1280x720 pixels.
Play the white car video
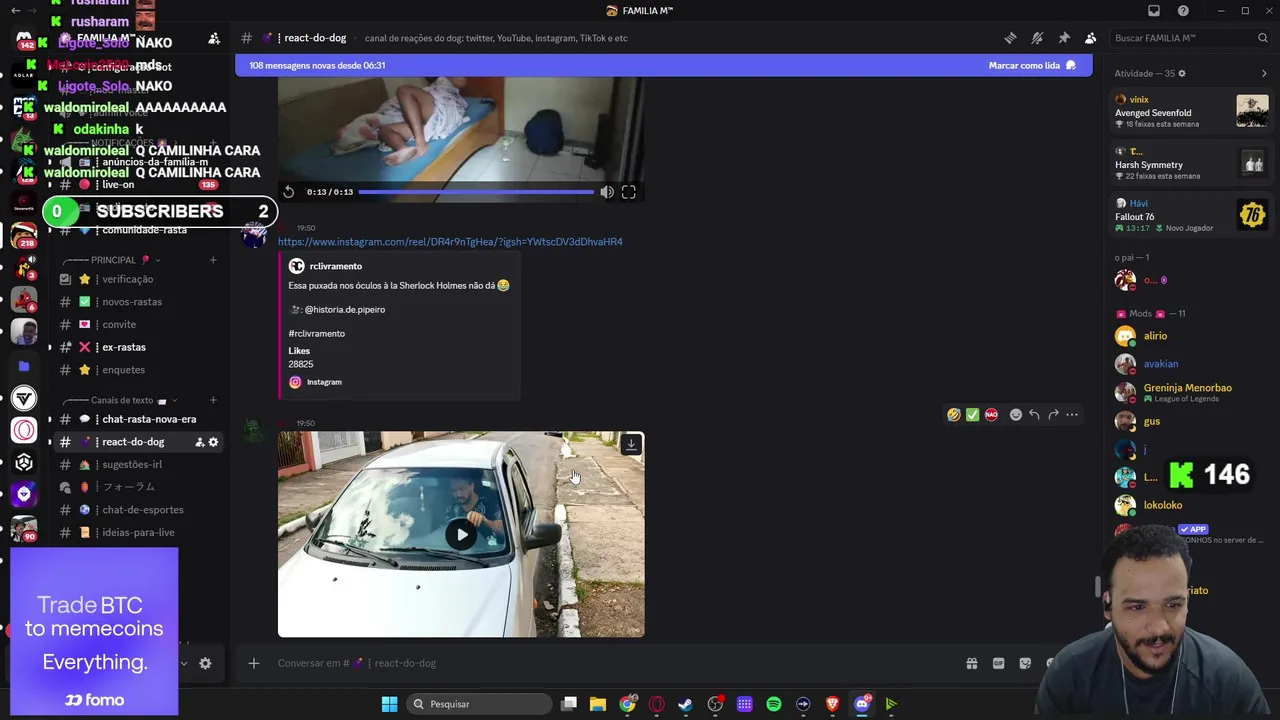(461, 534)
